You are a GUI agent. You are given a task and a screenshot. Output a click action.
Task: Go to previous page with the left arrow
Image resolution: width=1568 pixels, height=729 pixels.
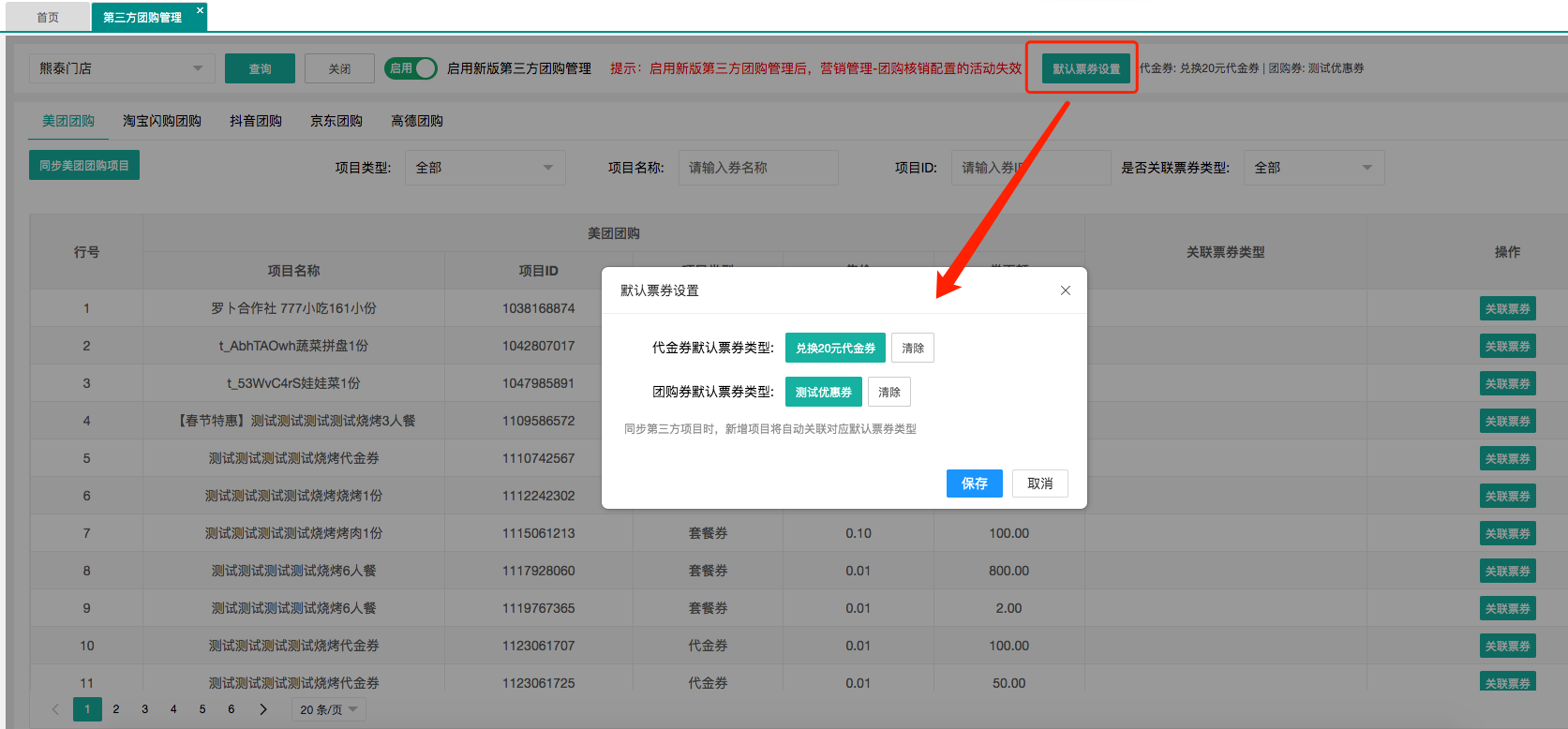pos(55,709)
